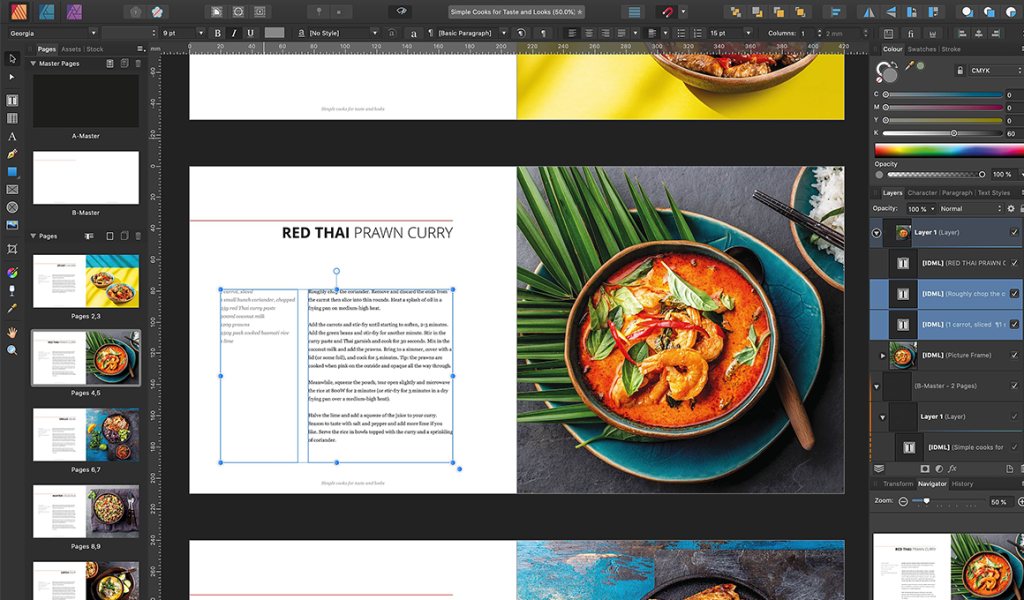
Task: Toggle the Snapping magnet icon
Action: (667, 12)
